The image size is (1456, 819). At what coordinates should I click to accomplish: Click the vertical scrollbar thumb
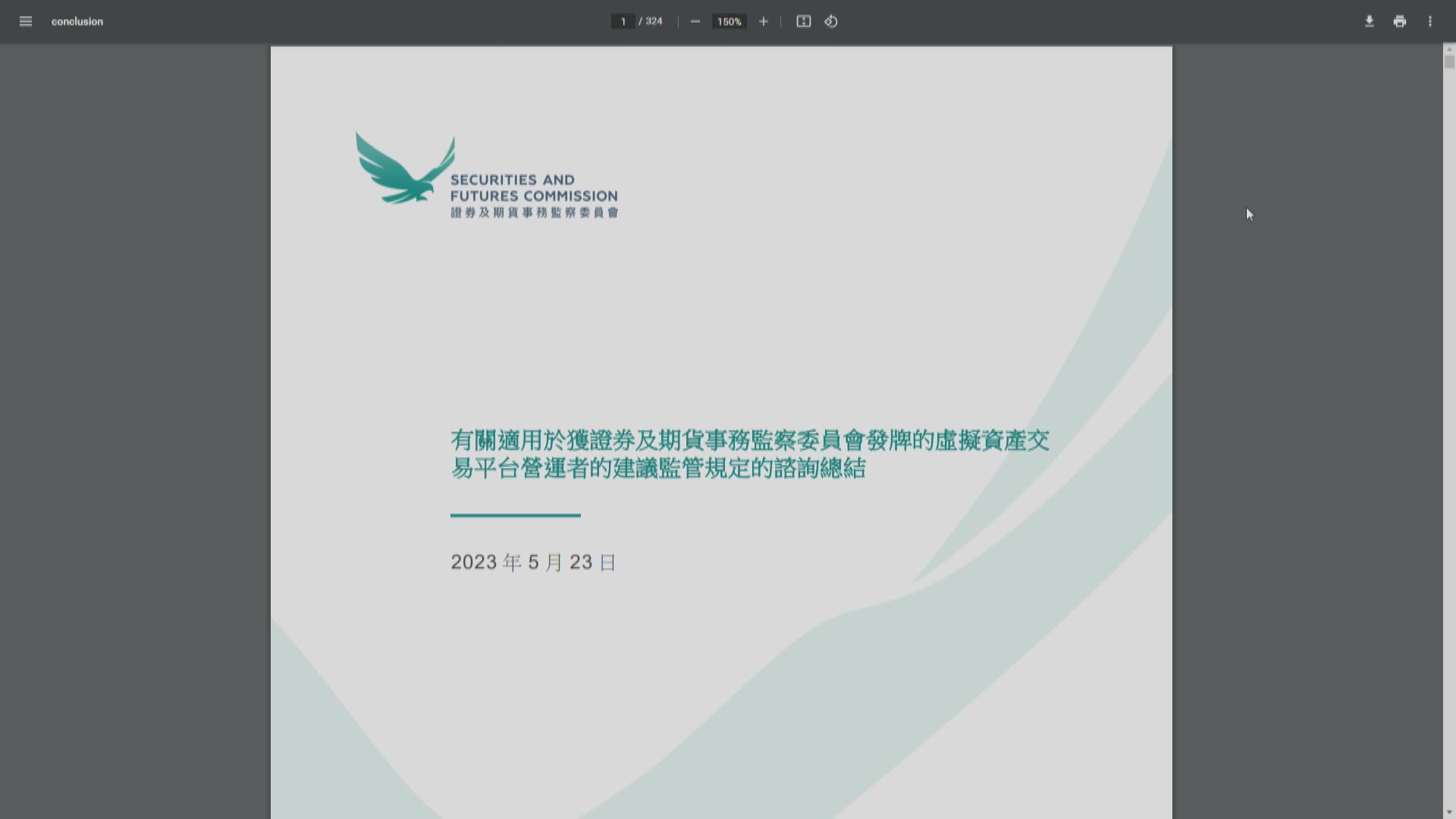(1449, 62)
